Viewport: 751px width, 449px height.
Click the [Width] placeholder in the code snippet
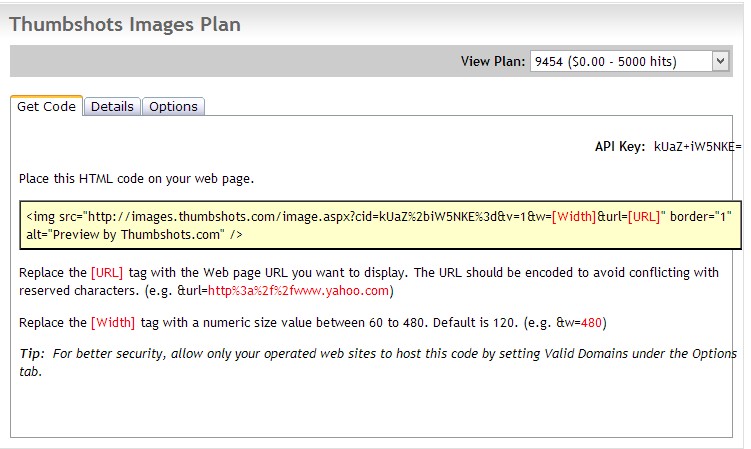(x=573, y=217)
